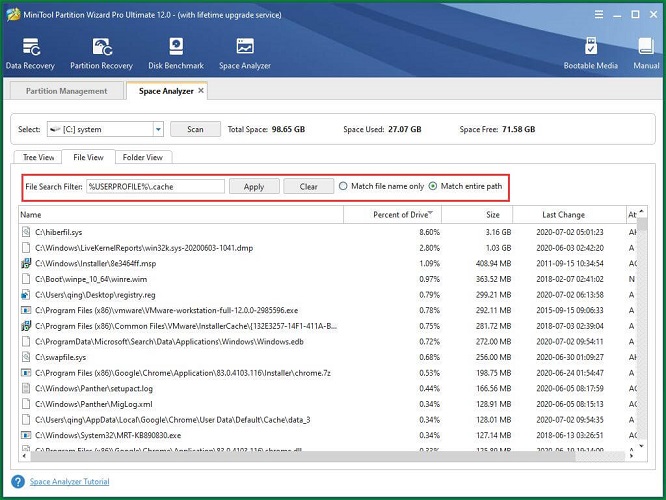Open the drive selection dropdown
This screenshot has width=666, height=500.
click(158, 129)
